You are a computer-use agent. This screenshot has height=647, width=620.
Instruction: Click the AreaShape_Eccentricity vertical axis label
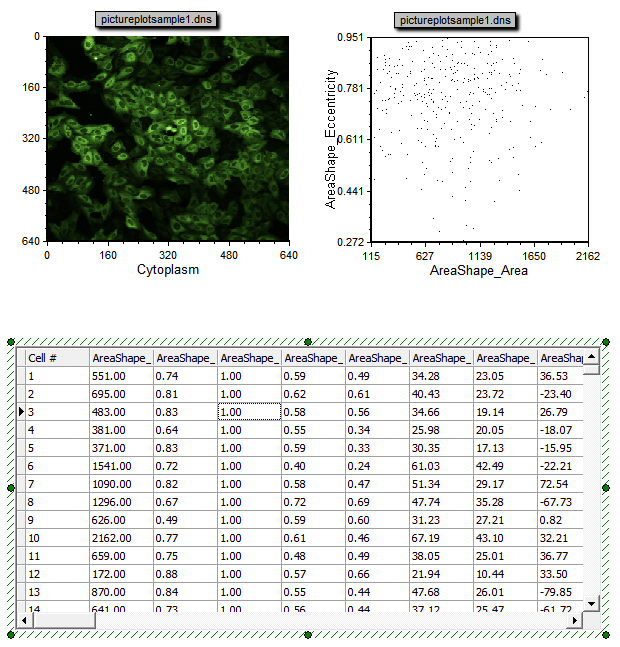pos(331,139)
